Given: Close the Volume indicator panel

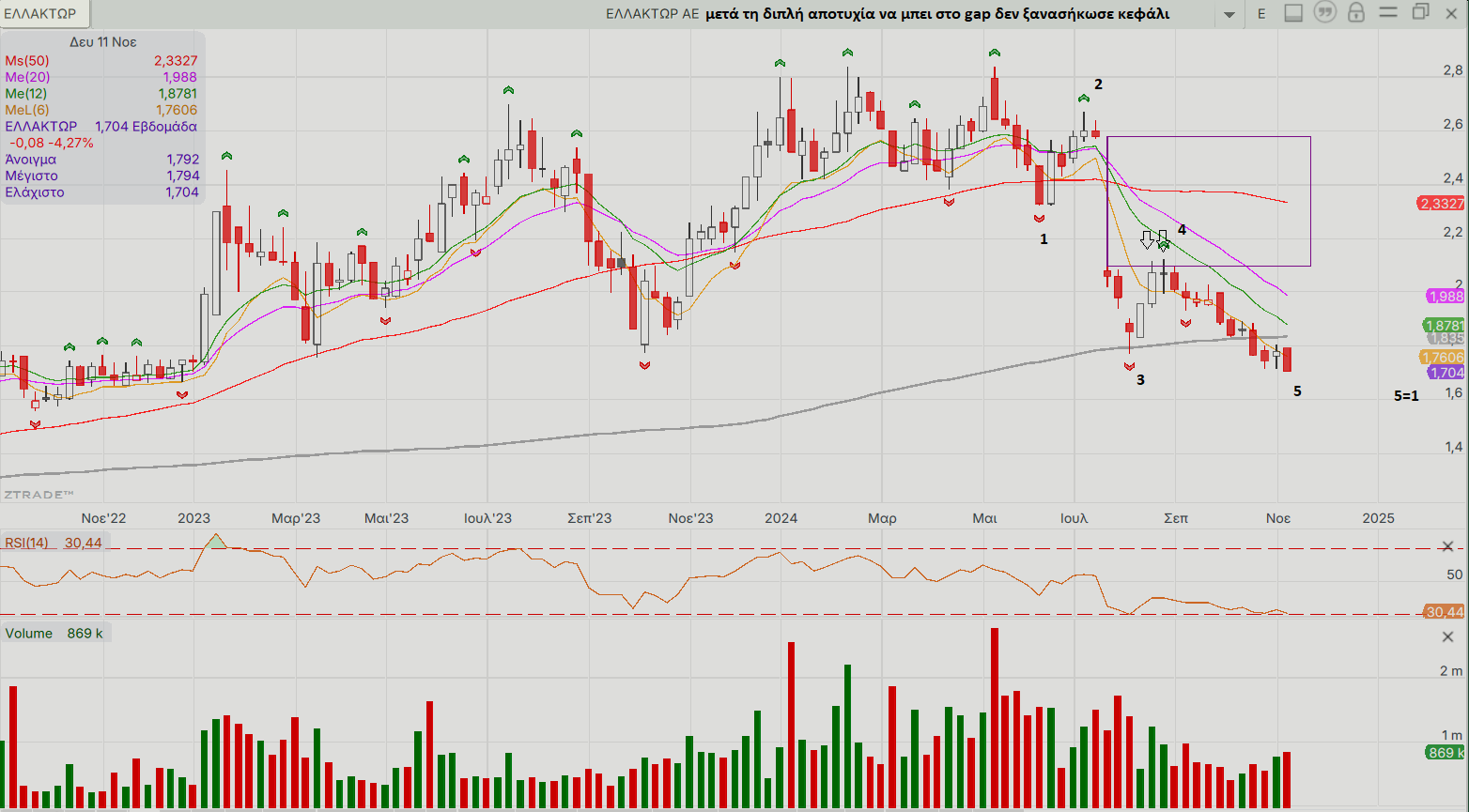Looking at the screenshot, I should click(1447, 637).
